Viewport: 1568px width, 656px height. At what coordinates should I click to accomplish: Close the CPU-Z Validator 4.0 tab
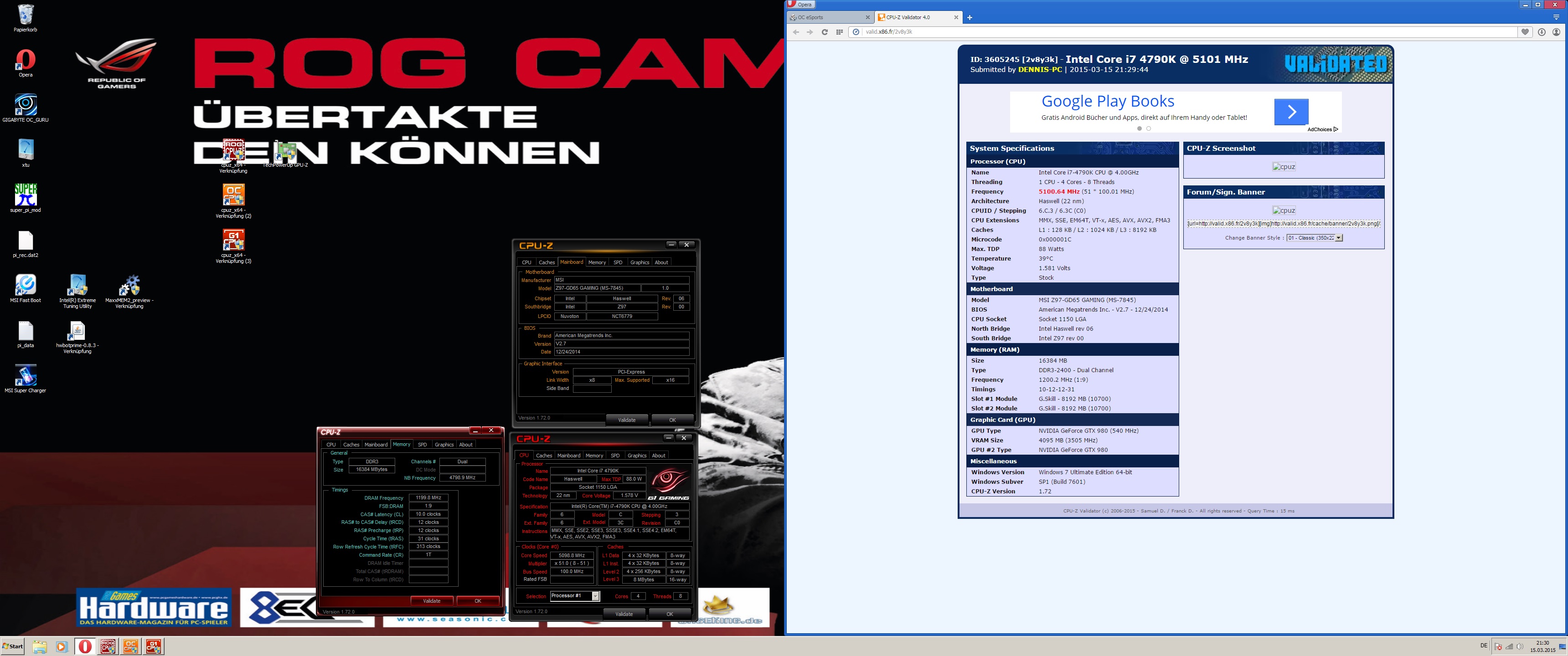956,18
